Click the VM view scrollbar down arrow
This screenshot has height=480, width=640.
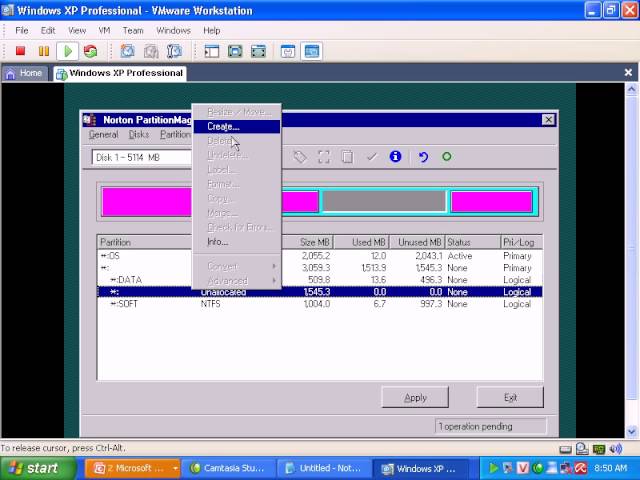tap(631, 431)
